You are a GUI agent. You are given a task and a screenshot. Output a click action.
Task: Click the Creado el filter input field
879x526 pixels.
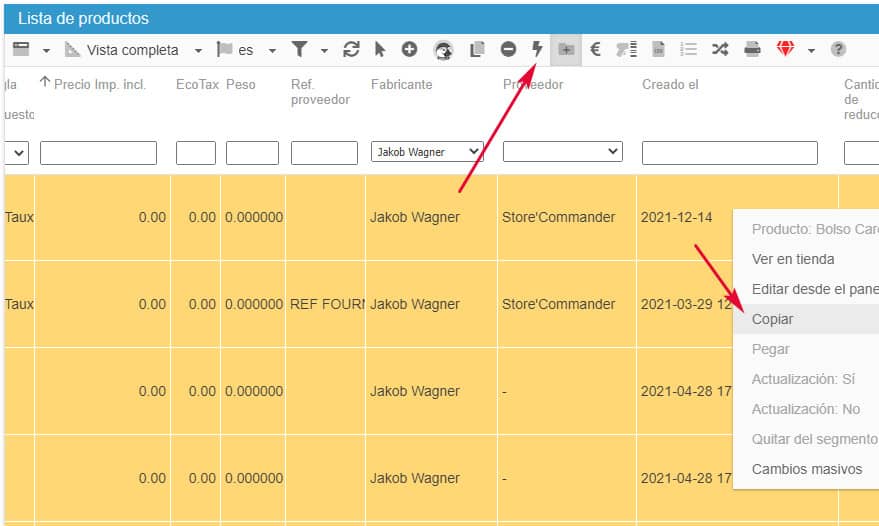729,152
